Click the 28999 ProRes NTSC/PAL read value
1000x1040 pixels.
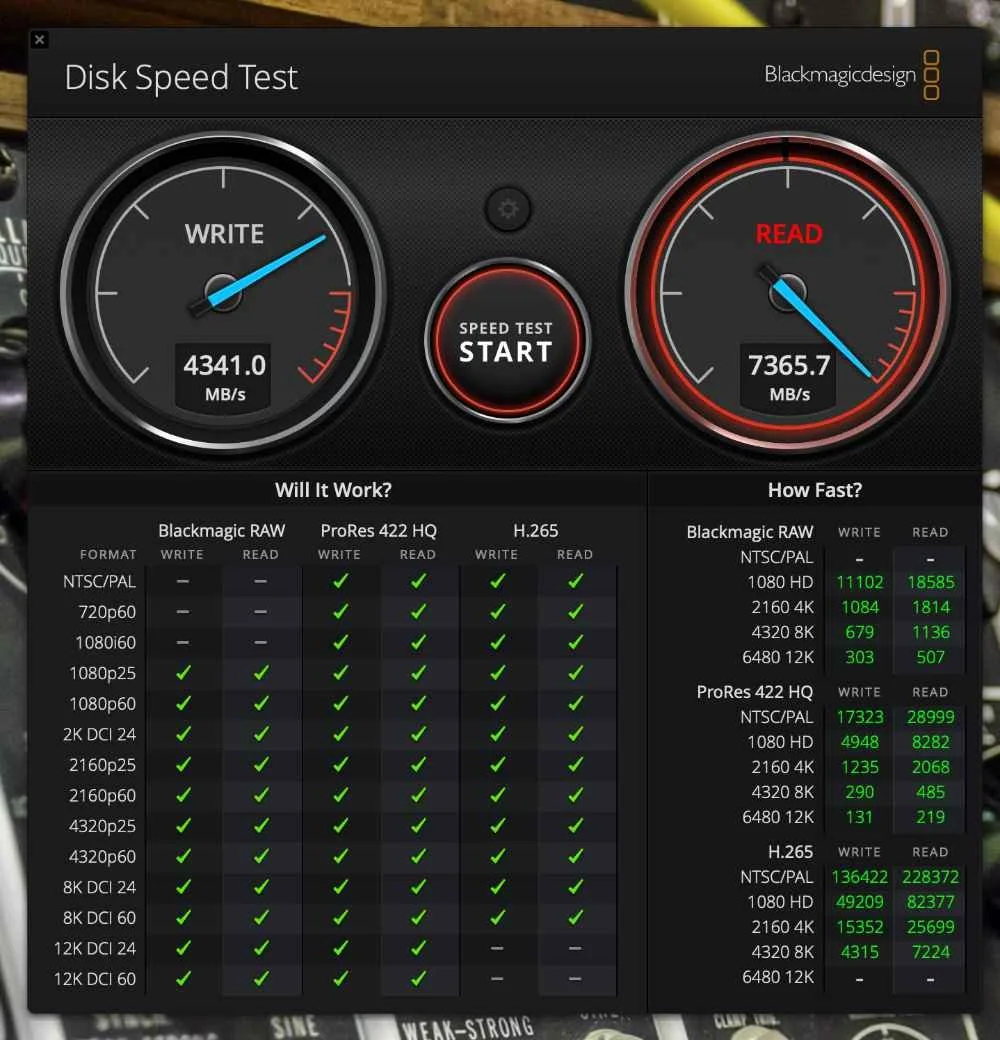tap(930, 717)
